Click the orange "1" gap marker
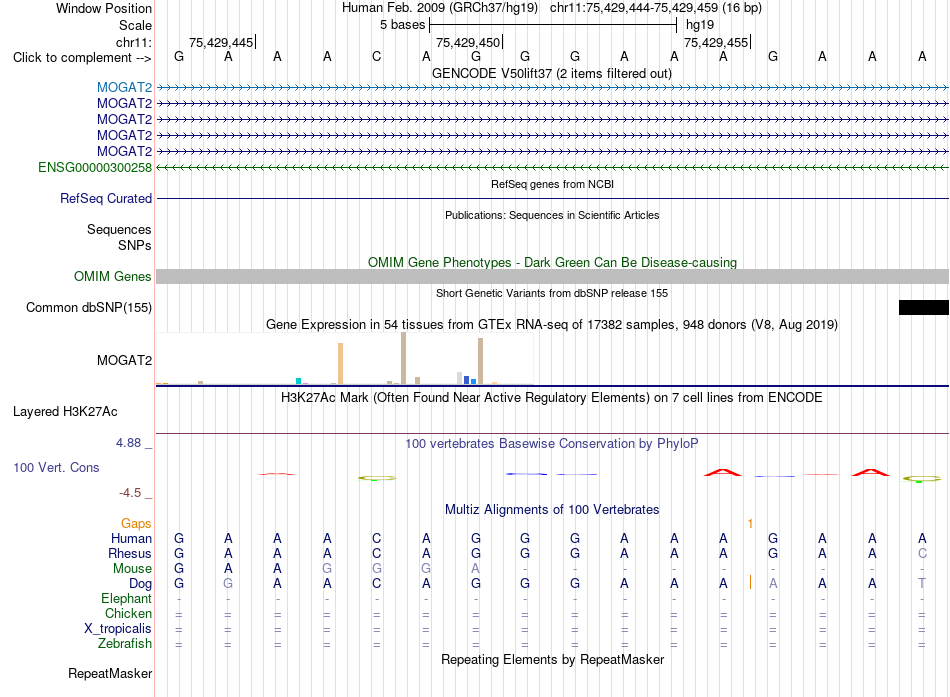 click(x=750, y=523)
